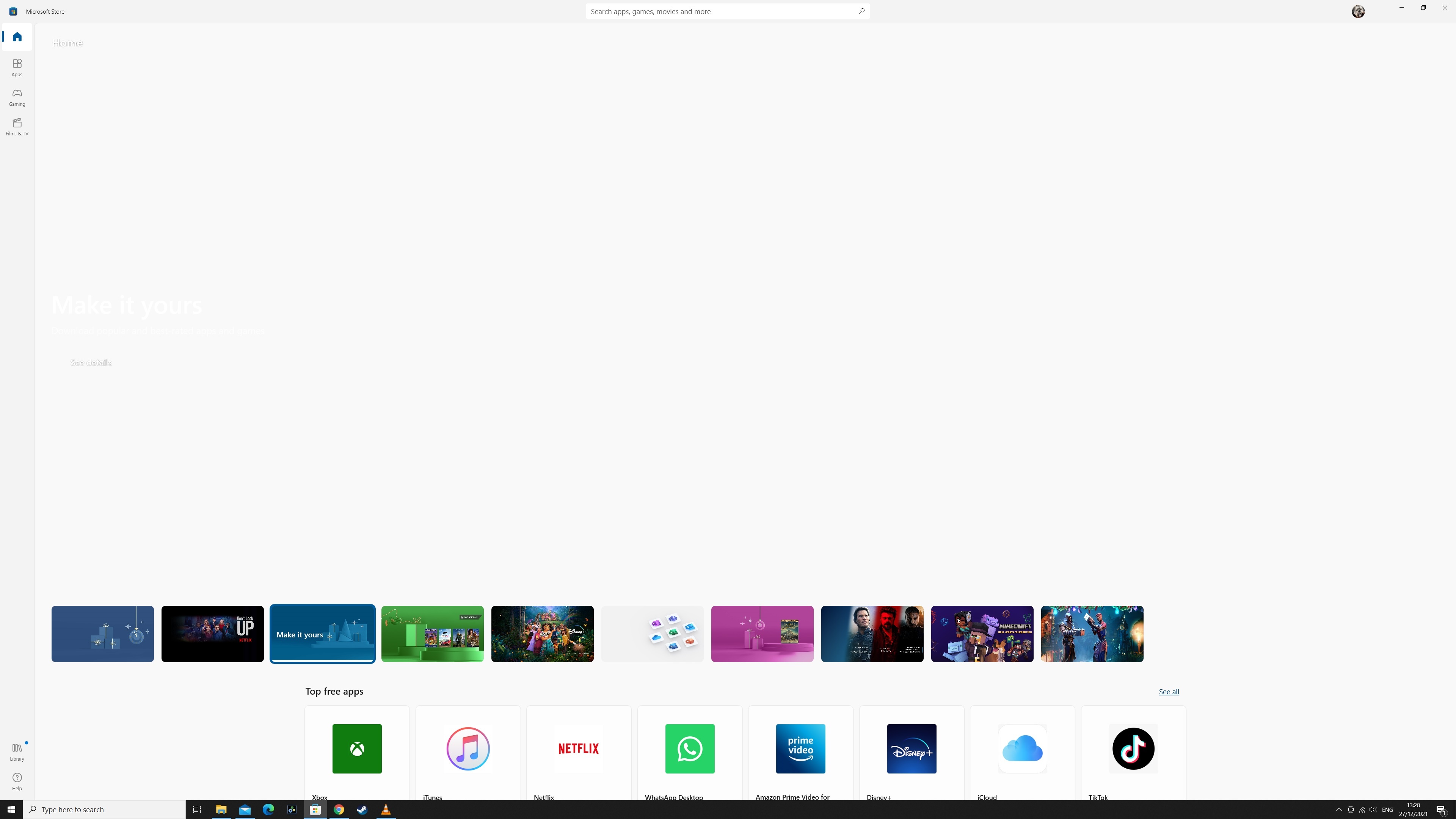
Task: Select the three movie posters thumbnail
Action: coord(872,634)
